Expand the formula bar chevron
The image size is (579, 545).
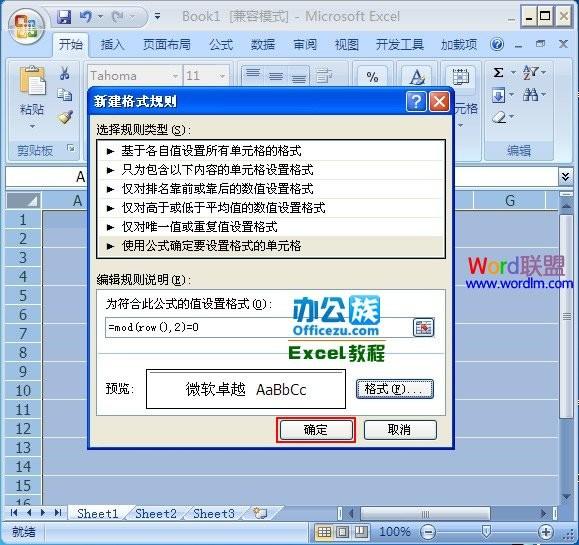[x=565, y=176]
